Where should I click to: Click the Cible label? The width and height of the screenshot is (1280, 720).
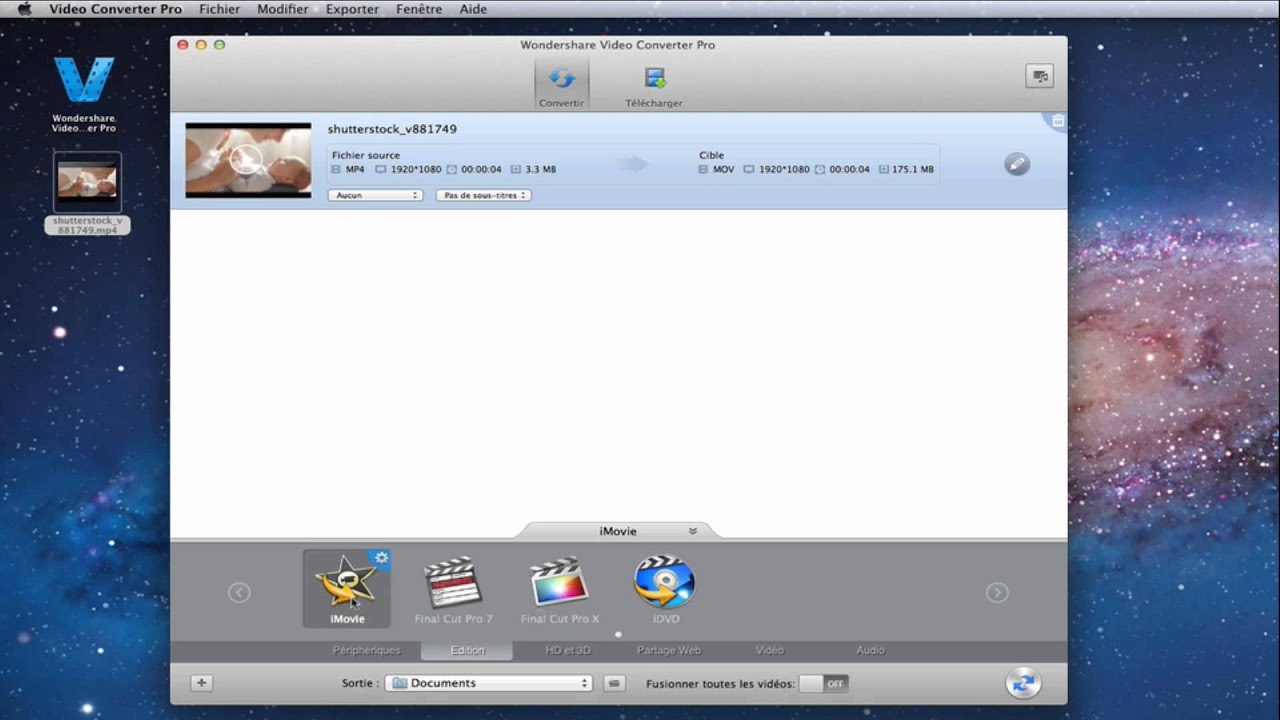(x=711, y=155)
